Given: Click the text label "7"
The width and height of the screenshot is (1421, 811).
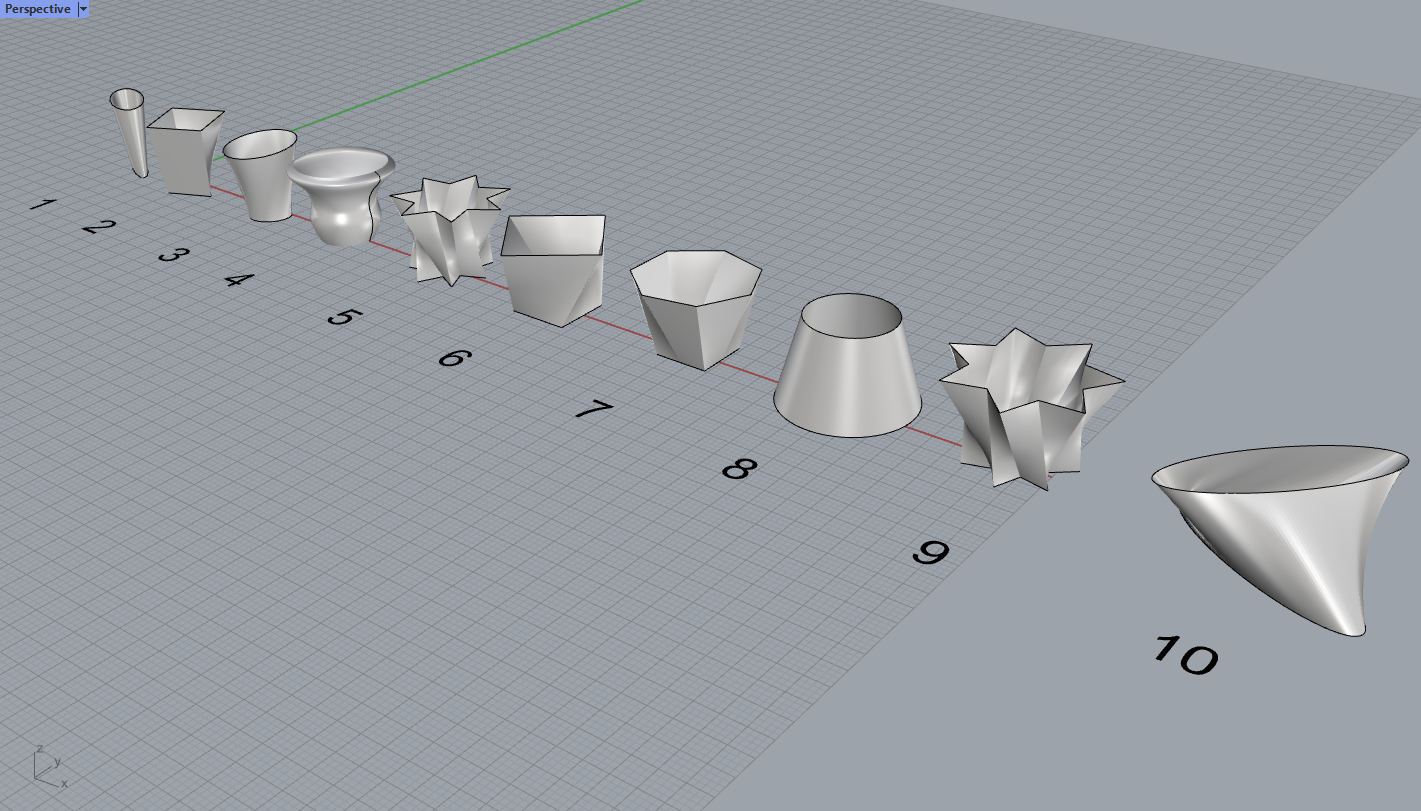Looking at the screenshot, I should [x=593, y=408].
